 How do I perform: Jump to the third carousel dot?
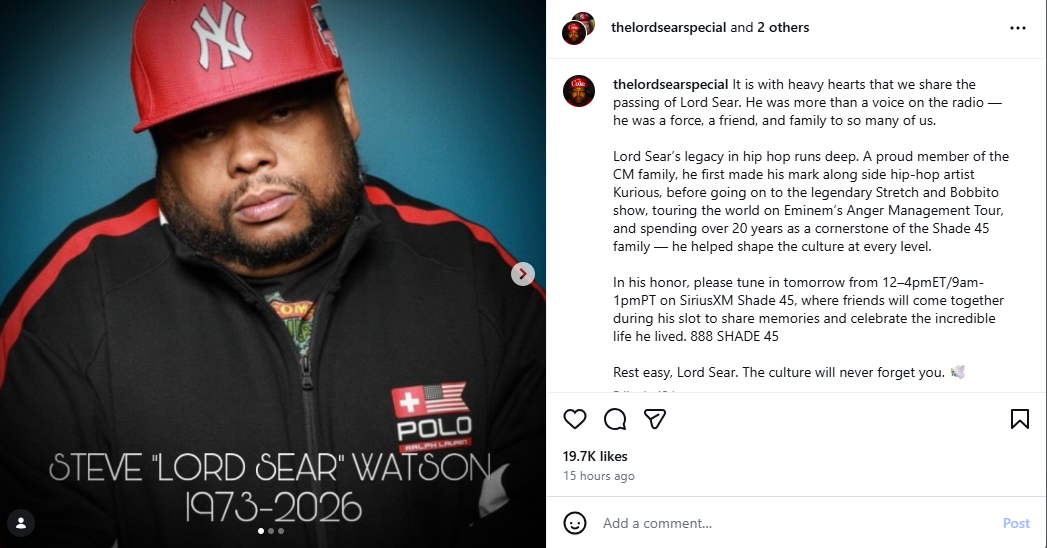[280, 531]
